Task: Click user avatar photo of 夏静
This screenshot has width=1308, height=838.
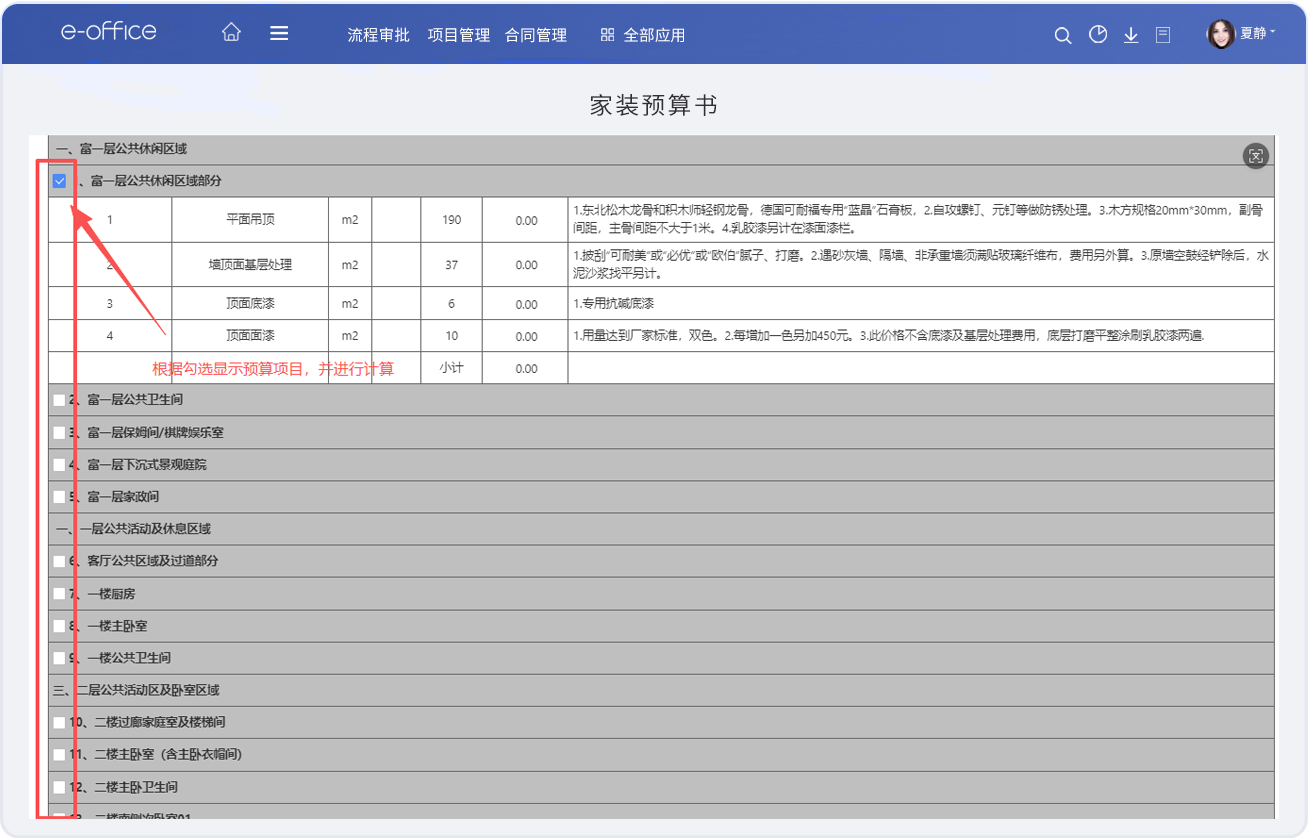Action: 1221,34
